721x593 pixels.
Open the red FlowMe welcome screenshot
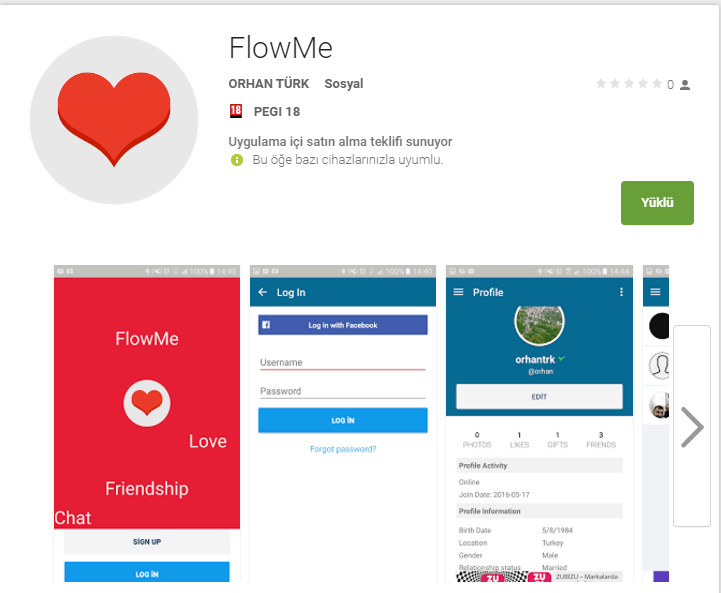pyautogui.click(x=147, y=423)
